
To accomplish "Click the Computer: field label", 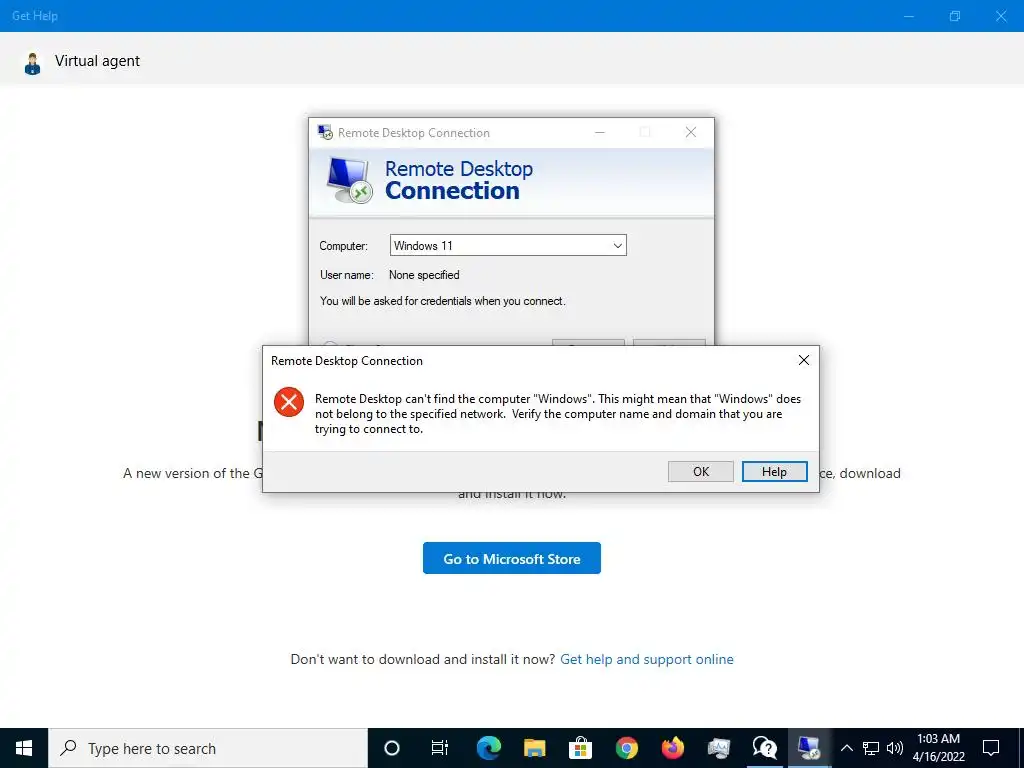I will [x=344, y=246].
